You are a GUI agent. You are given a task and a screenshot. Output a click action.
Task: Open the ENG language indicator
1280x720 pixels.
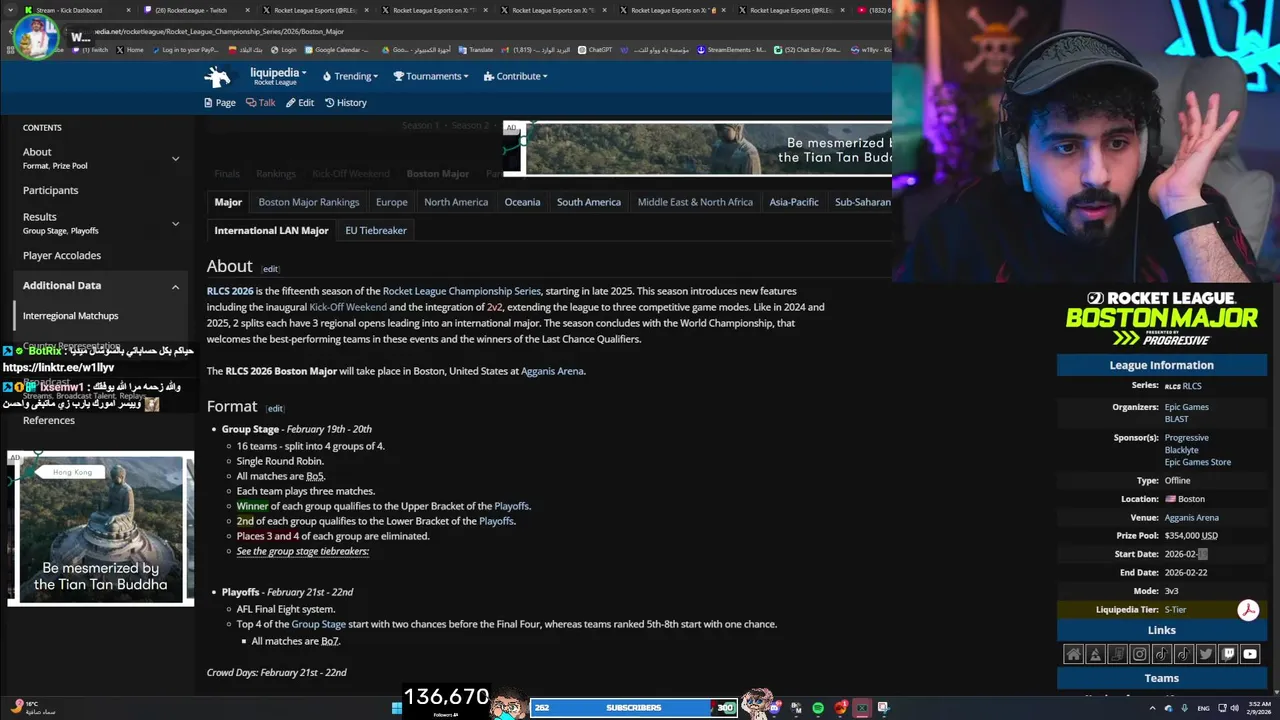point(1203,708)
